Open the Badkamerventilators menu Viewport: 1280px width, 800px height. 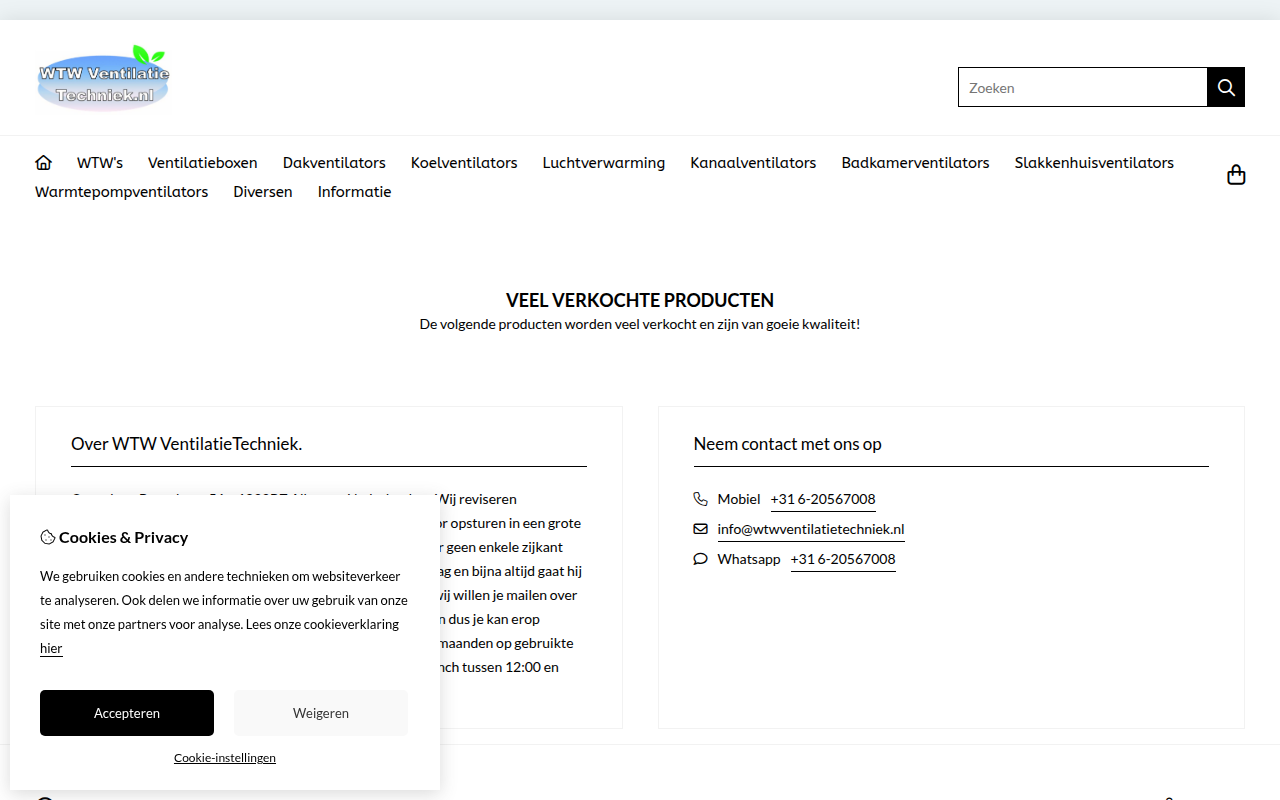[x=915, y=162]
